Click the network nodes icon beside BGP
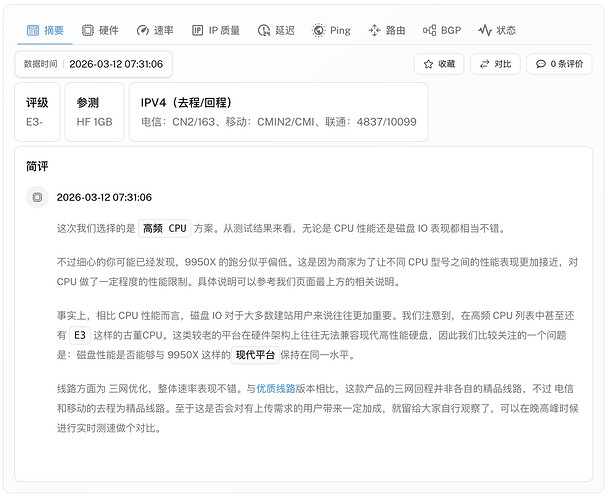The image size is (609, 500). click(x=429, y=30)
